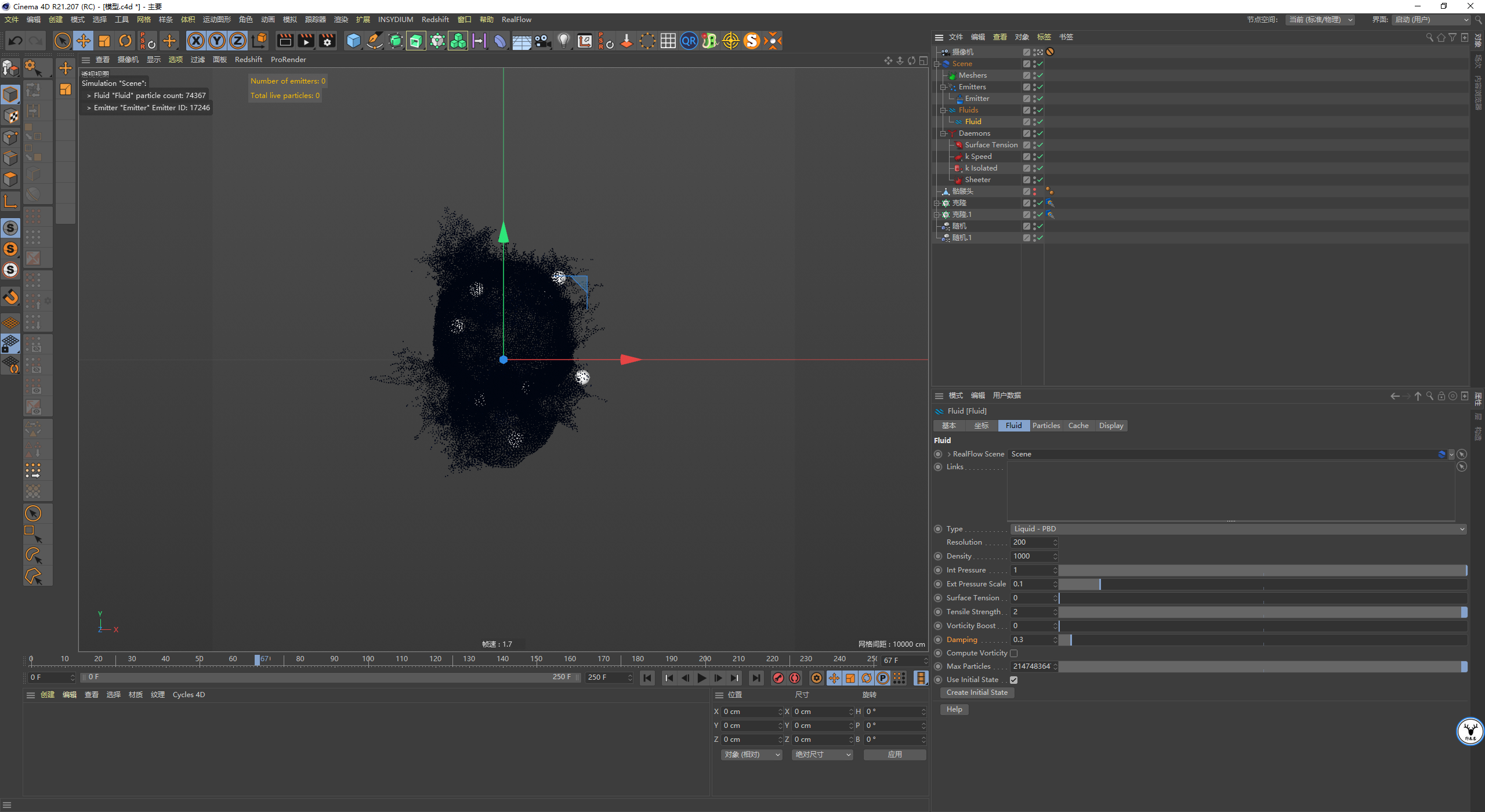1485x812 pixels.
Task: Click the Render View clapperboard icon
Action: [x=285, y=41]
